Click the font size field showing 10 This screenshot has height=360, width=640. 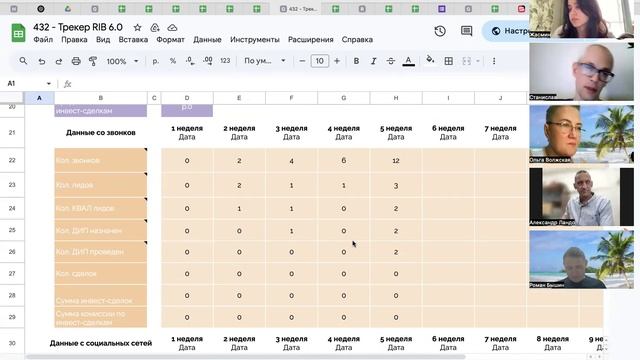click(320, 61)
